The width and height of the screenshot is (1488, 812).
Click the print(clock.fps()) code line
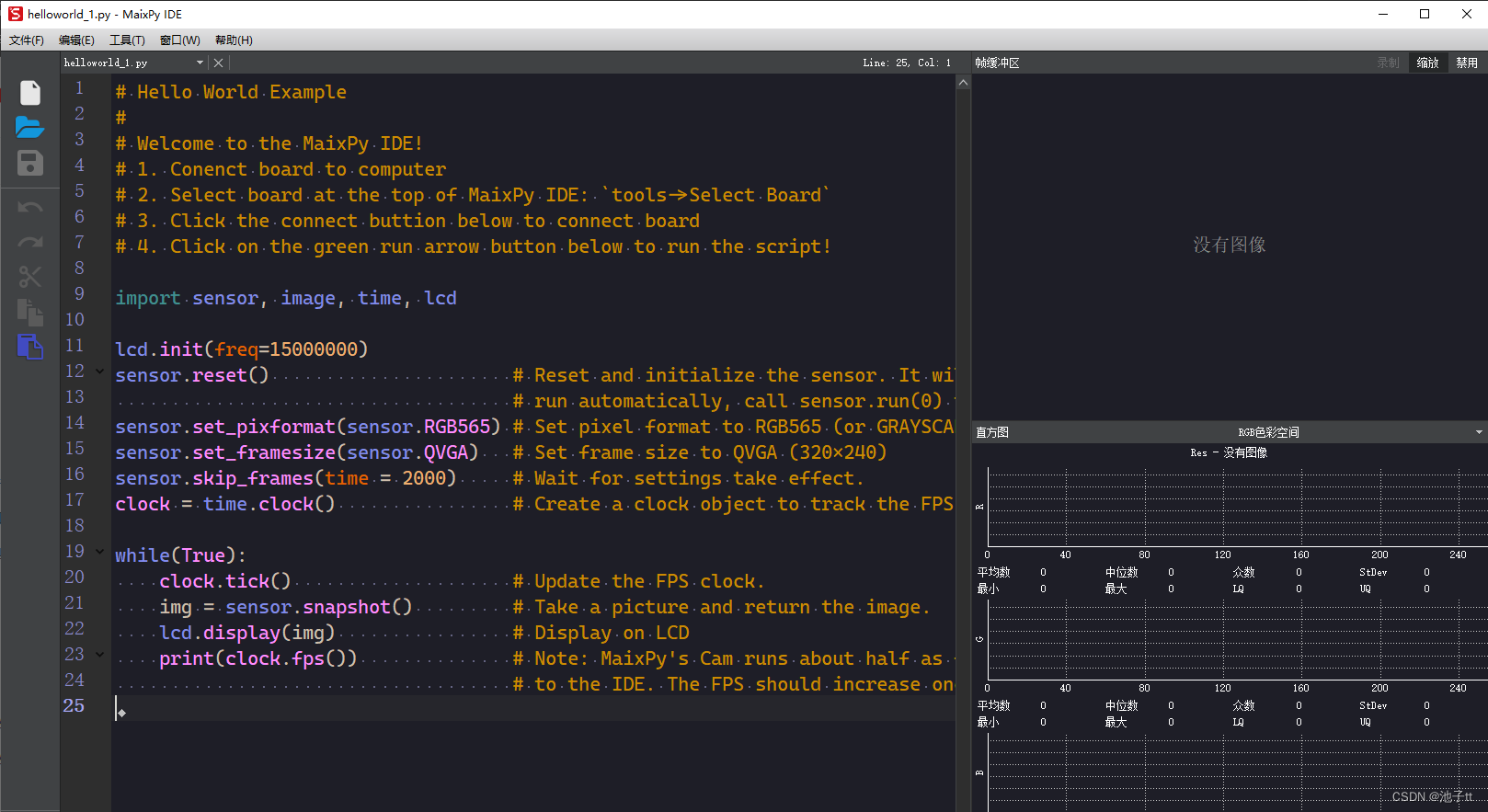(258, 658)
